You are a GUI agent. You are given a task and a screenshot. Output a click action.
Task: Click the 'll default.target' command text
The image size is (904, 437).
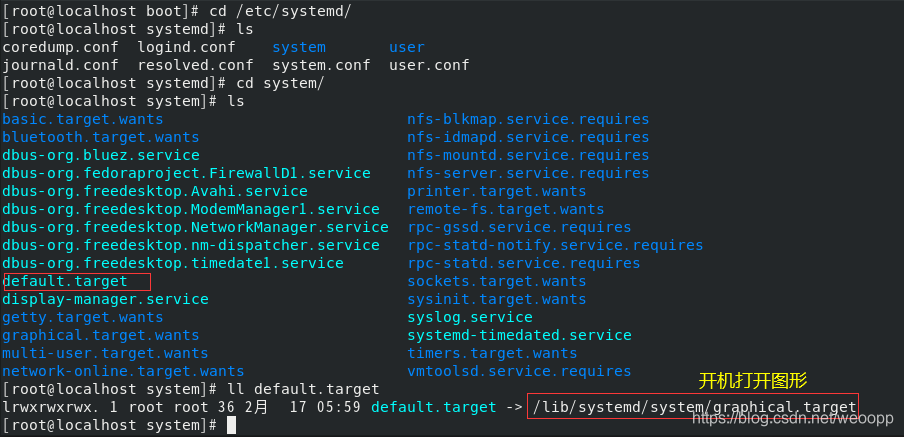coord(303,389)
